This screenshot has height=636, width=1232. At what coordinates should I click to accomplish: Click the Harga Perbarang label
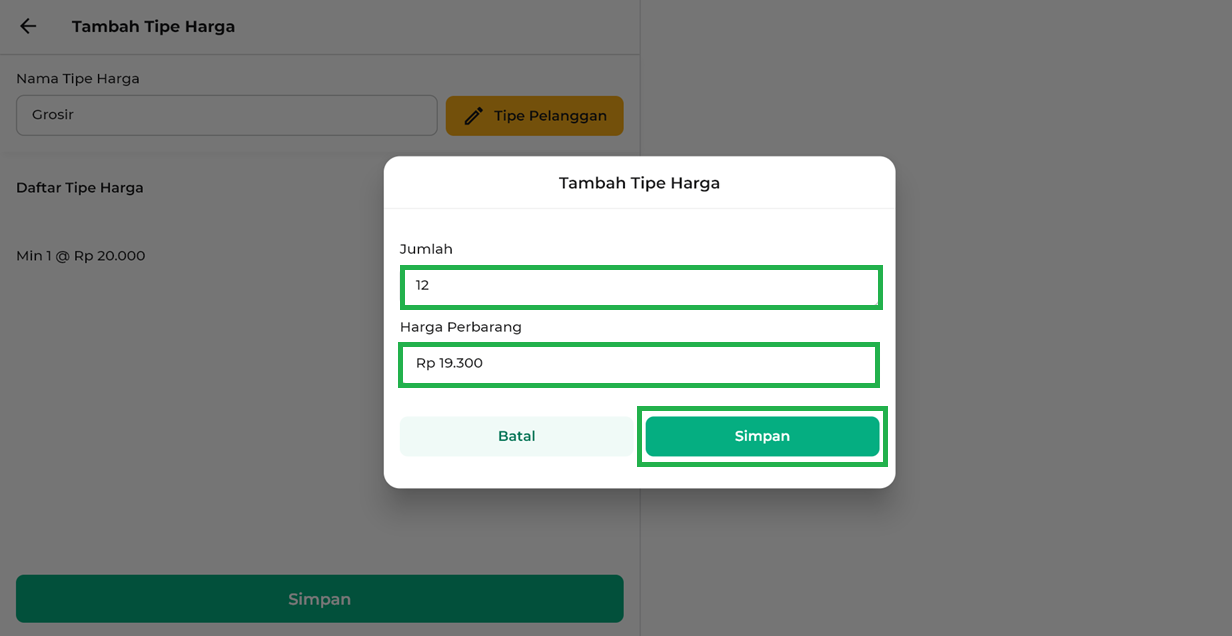[x=461, y=327]
